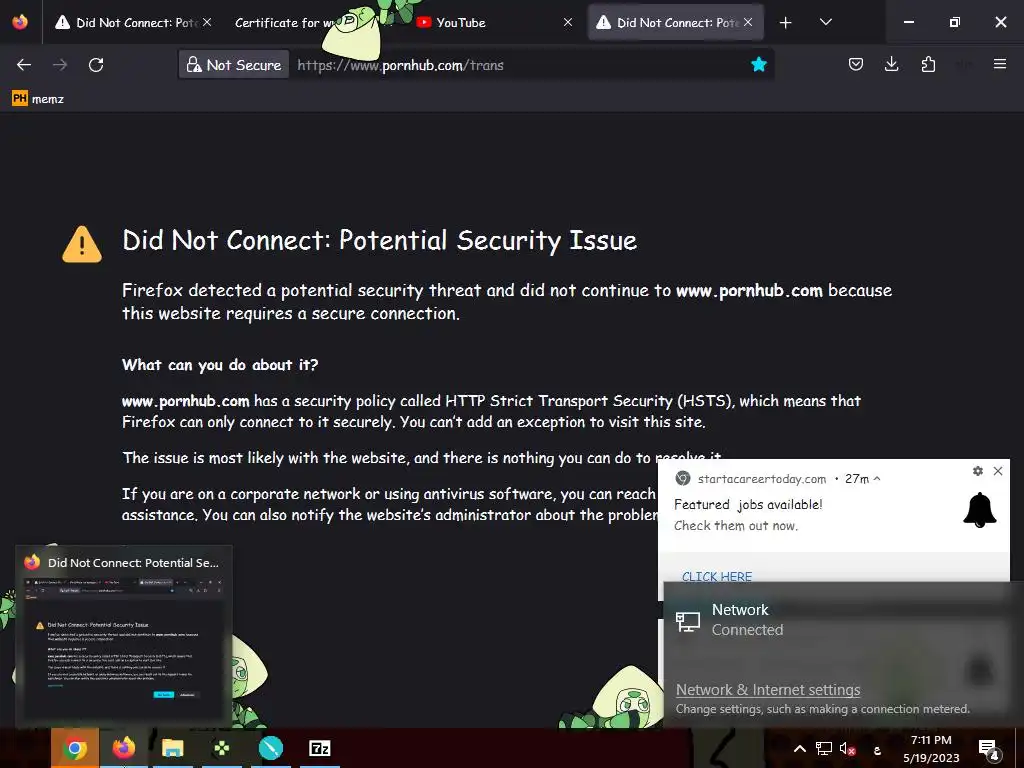
Task: Open the Firefox hamburger menu
Action: point(999,64)
